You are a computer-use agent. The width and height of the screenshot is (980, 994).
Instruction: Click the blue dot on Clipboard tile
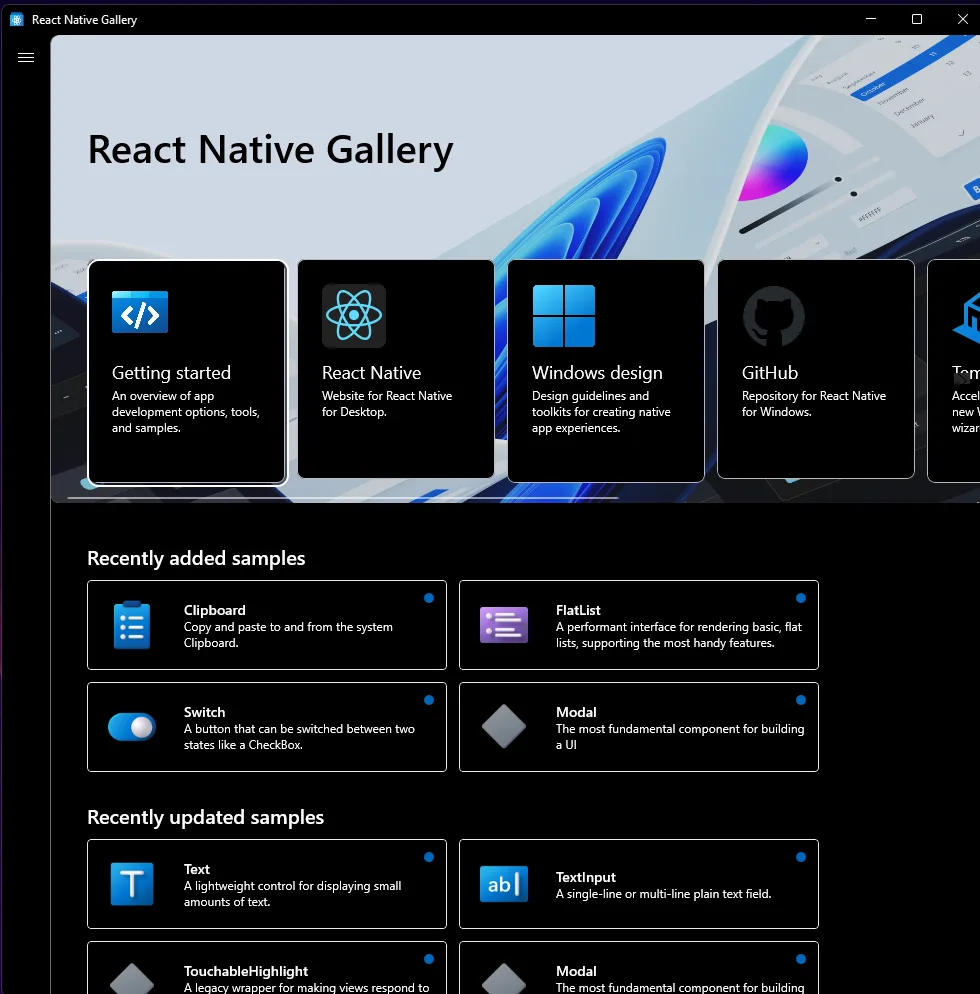pos(428,598)
